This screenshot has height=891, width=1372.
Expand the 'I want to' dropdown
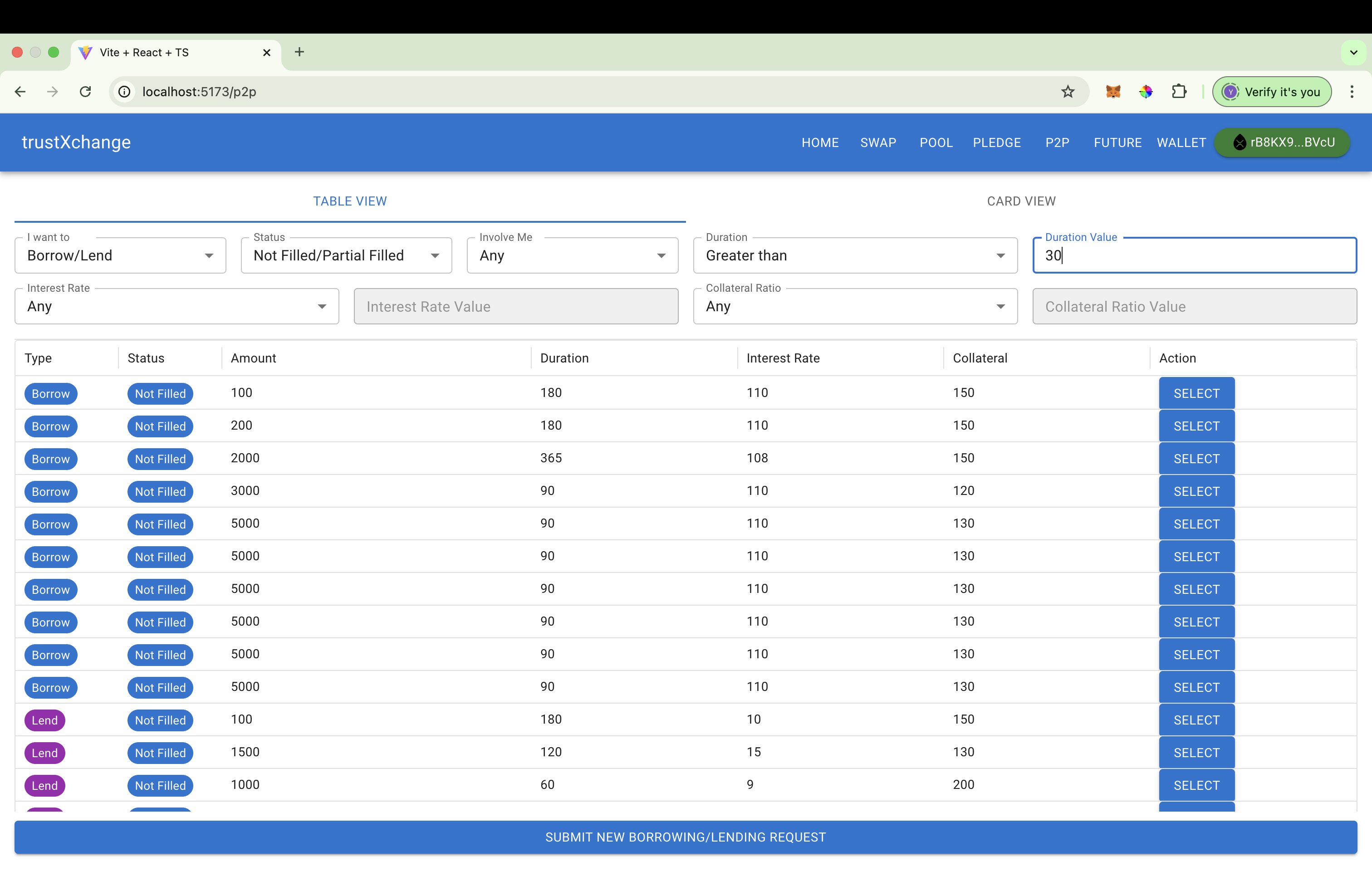(120, 255)
